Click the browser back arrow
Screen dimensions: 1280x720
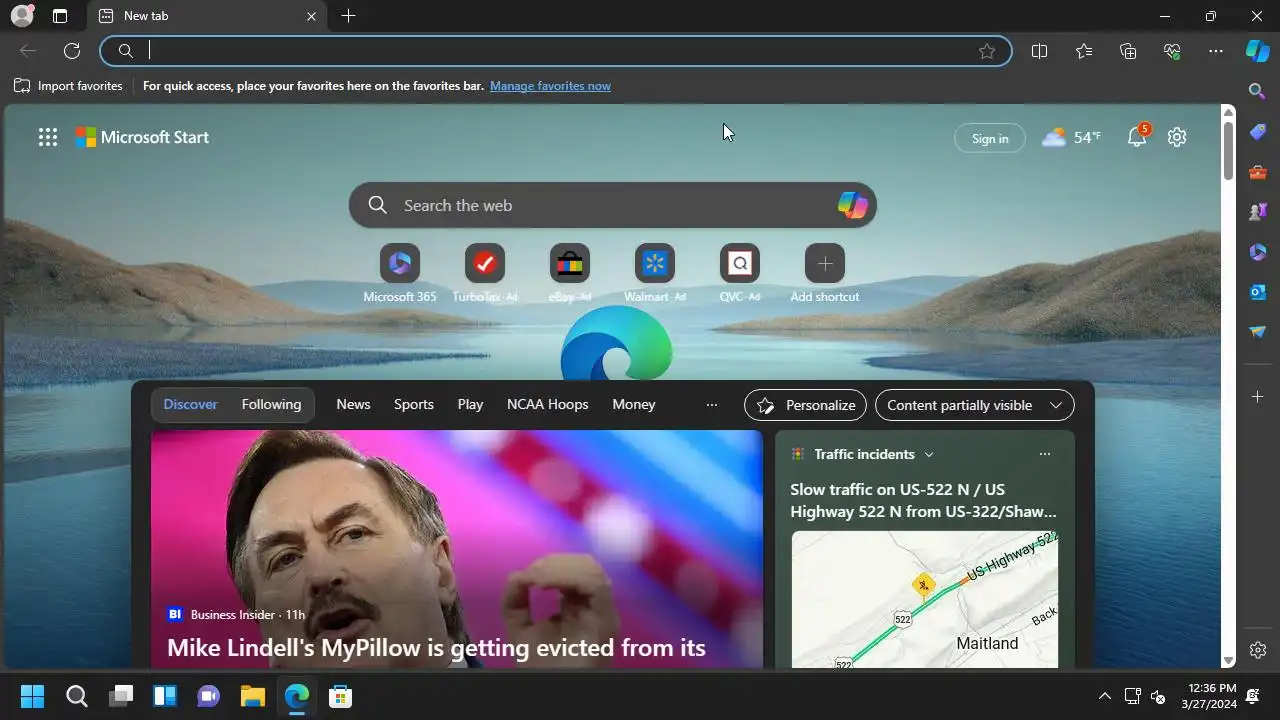click(x=28, y=51)
